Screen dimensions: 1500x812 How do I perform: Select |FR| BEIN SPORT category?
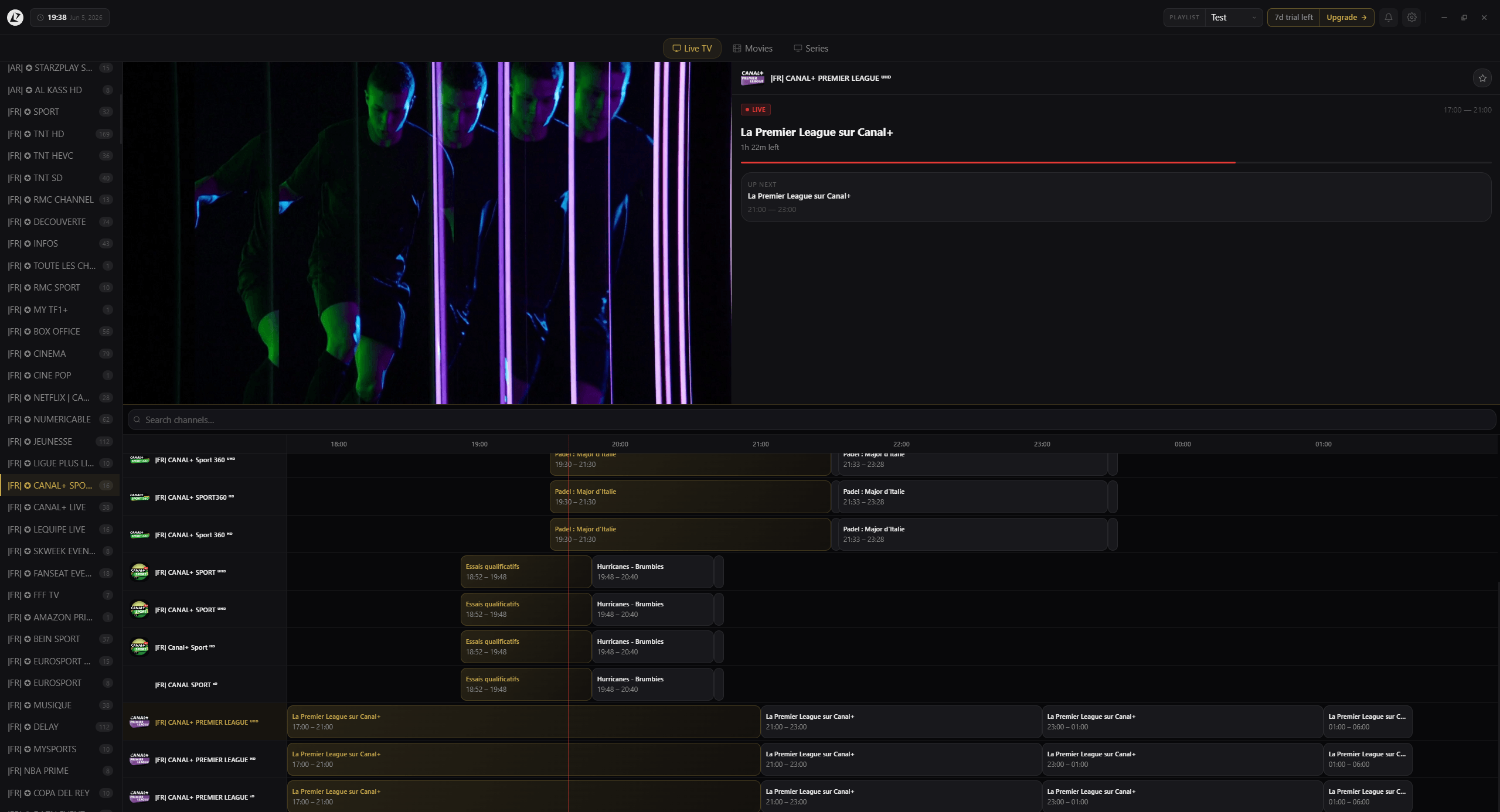click(60, 639)
